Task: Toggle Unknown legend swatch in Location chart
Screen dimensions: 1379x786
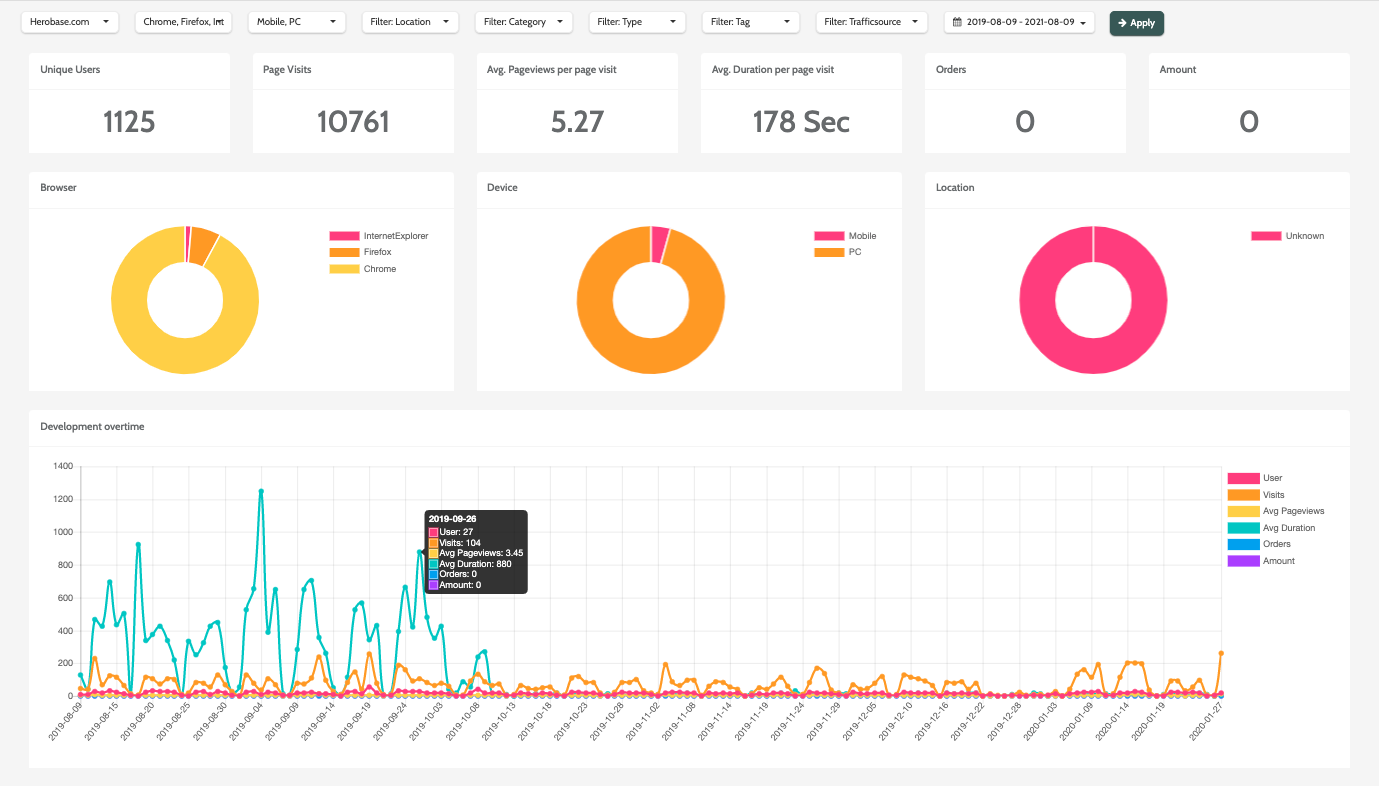Action: tap(1266, 236)
